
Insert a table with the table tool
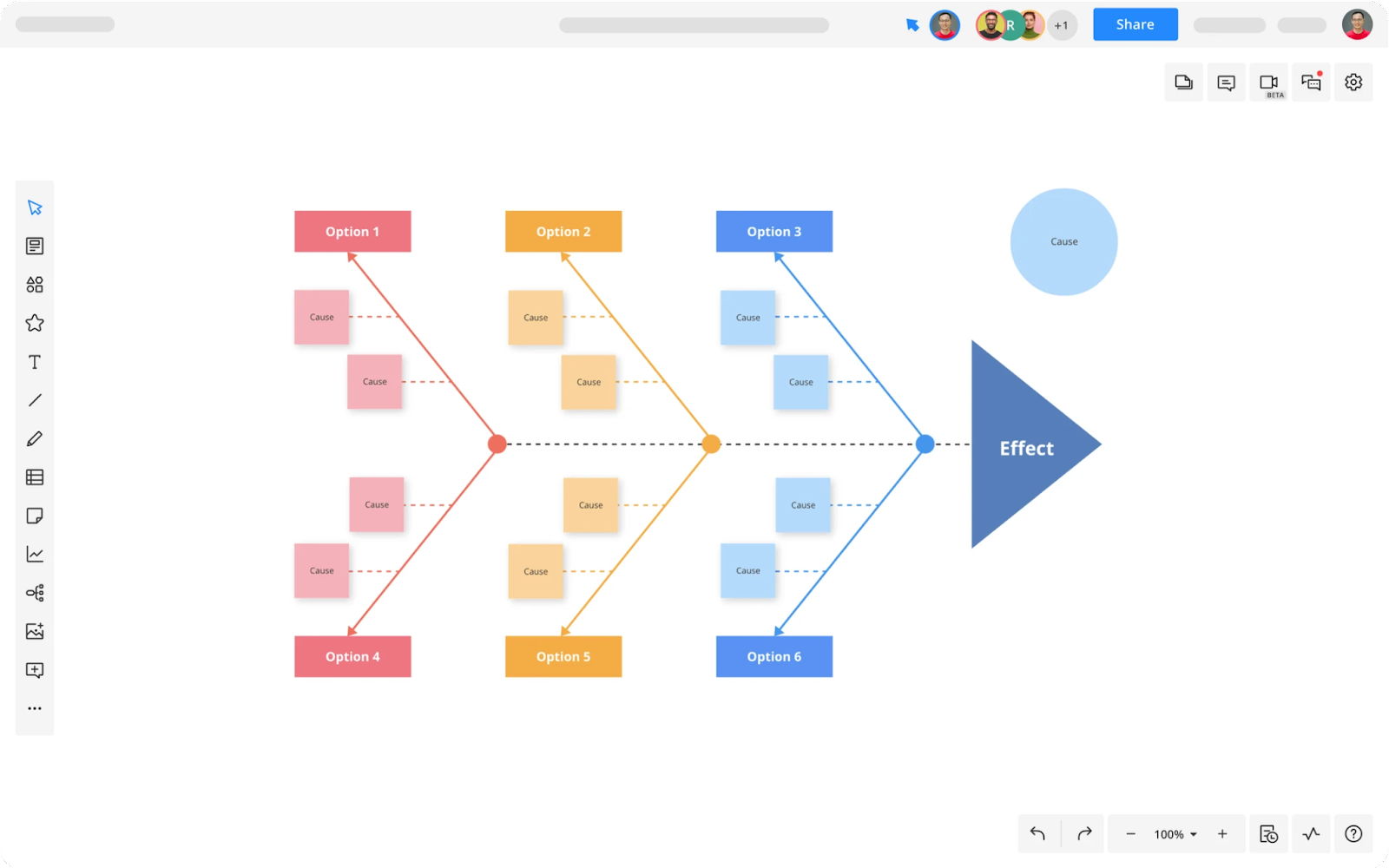(x=35, y=477)
